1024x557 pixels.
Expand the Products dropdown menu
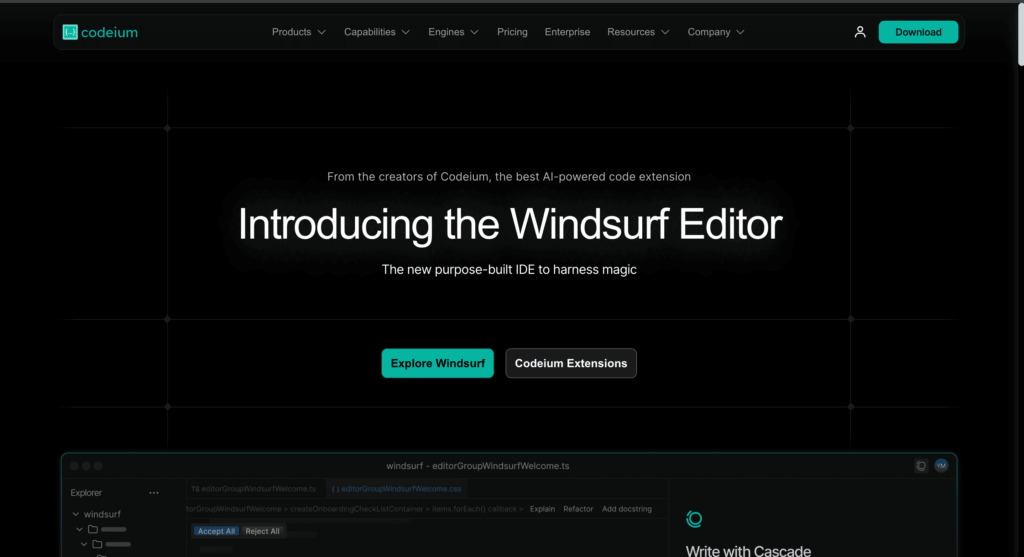coord(299,32)
